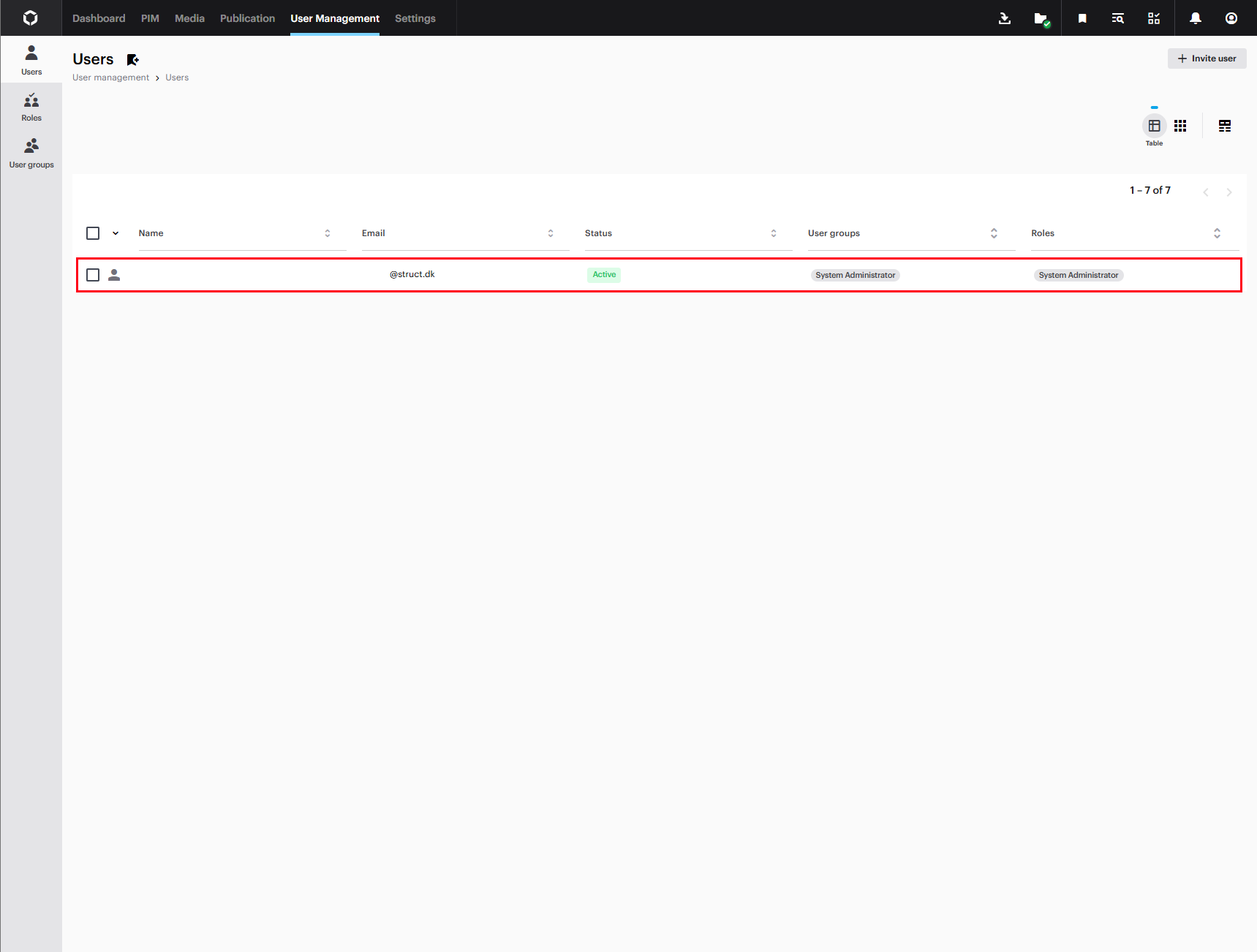
Task: Sort users by the Status column arrows
Action: click(773, 233)
